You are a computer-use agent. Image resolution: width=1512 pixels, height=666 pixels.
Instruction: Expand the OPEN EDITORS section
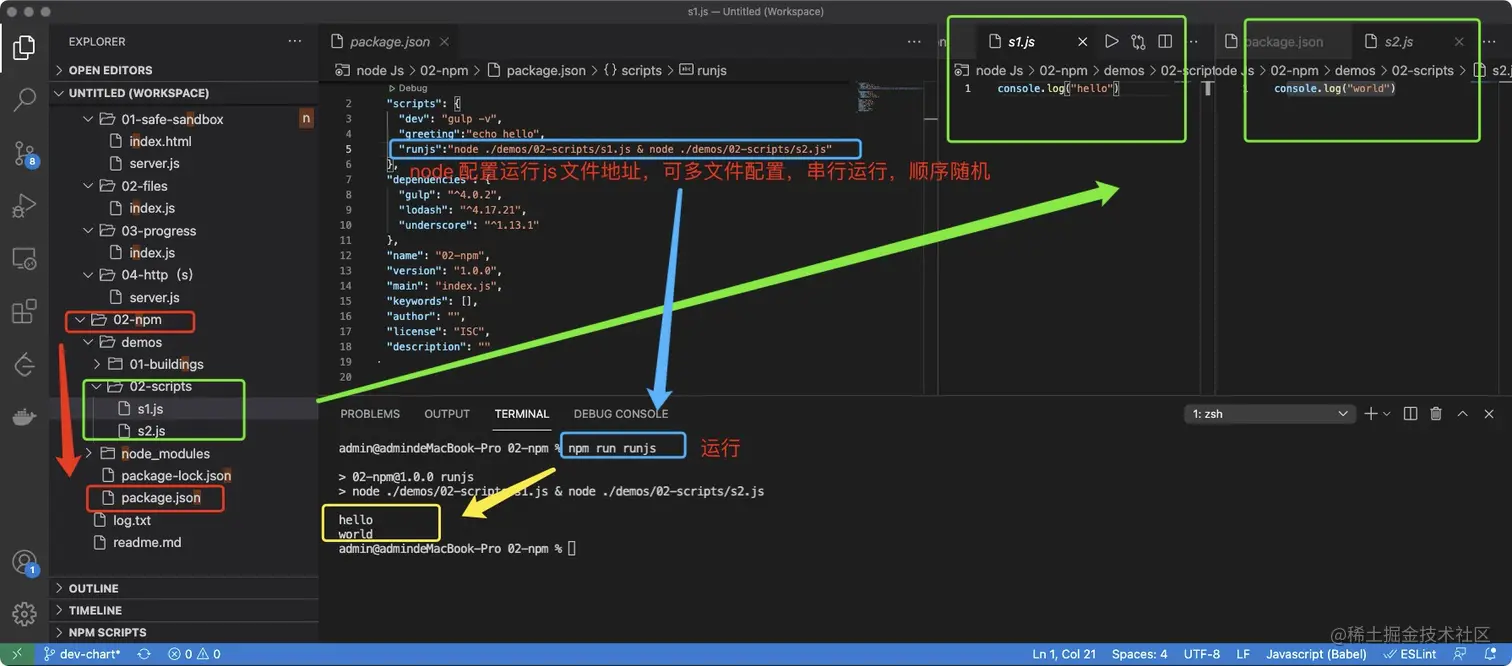[x=184, y=70]
